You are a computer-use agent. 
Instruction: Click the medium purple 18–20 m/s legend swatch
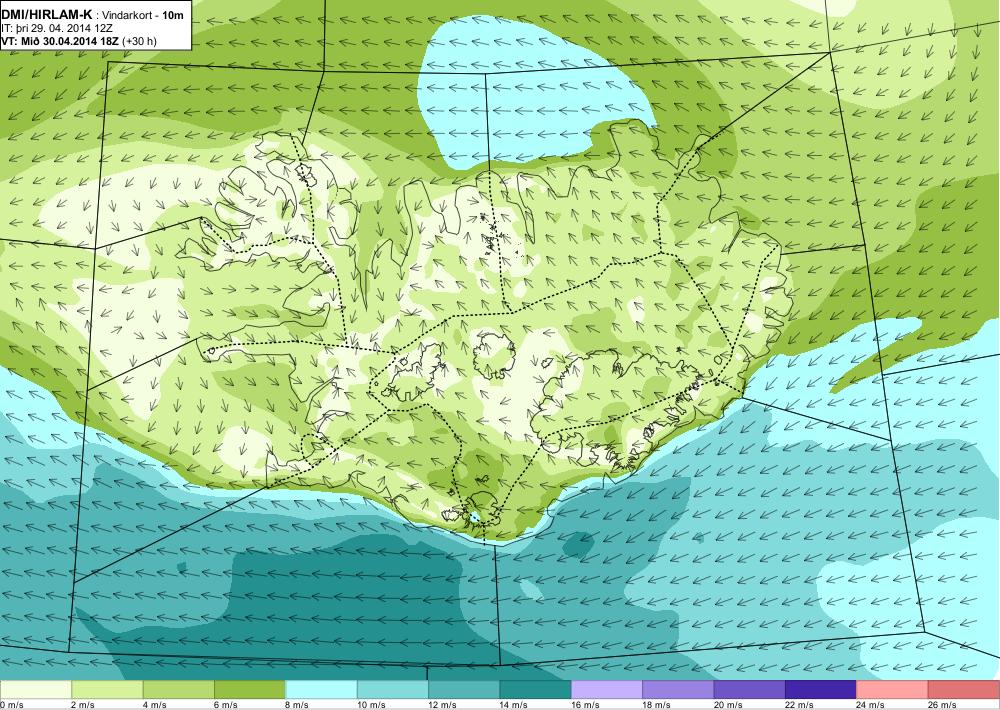click(x=679, y=690)
